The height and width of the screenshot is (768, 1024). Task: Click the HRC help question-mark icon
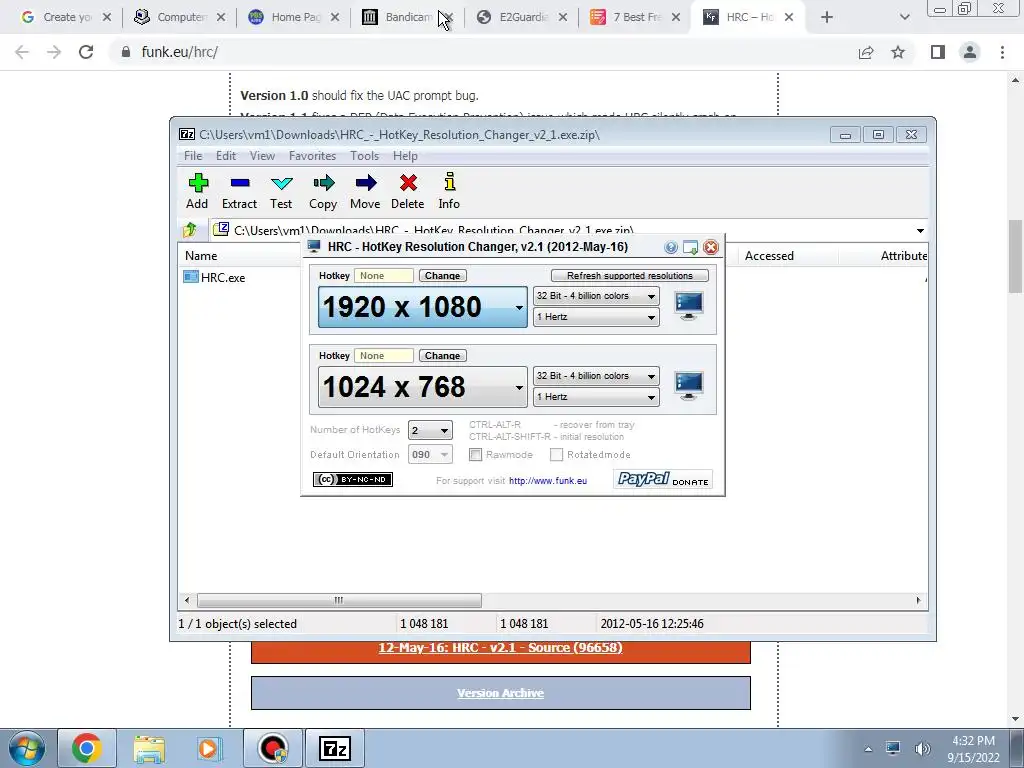pyautogui.click(x=671, y=247)
